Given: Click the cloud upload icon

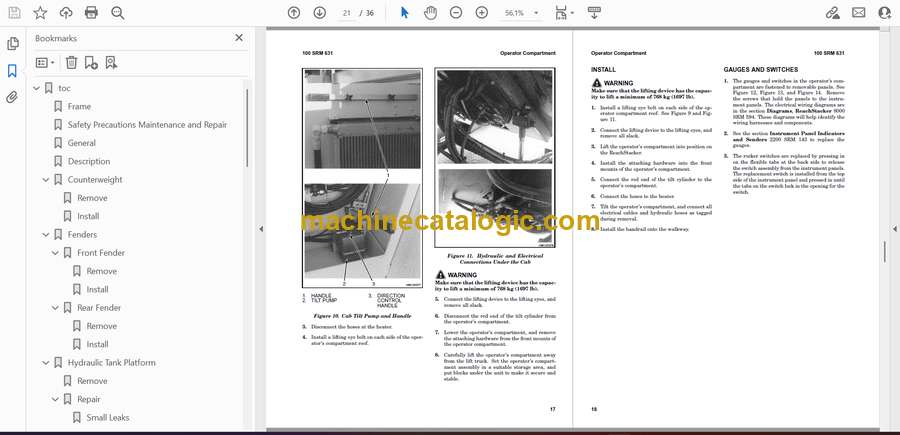Looking at the screenshot, I should pyautogui.click(x=66, y=13).
